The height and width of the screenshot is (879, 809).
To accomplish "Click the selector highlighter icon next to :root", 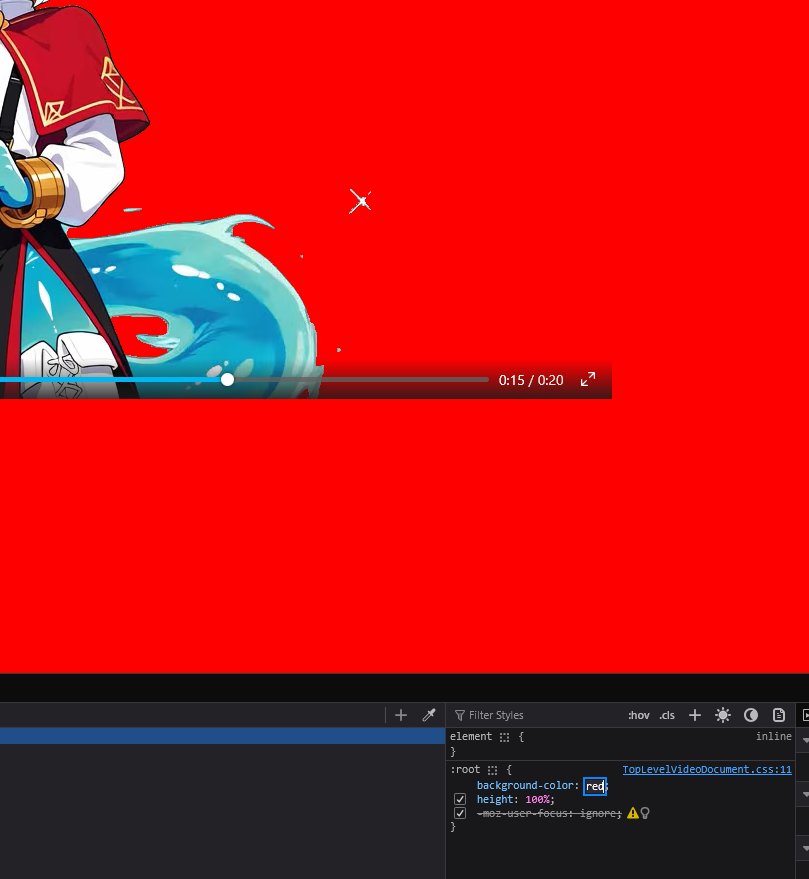I will 492,770.
